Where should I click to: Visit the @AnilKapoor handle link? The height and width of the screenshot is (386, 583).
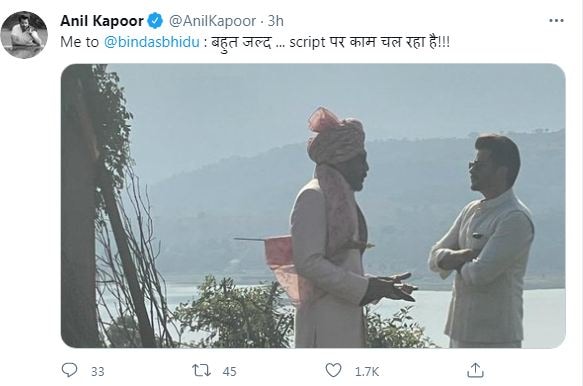point(212,21)
